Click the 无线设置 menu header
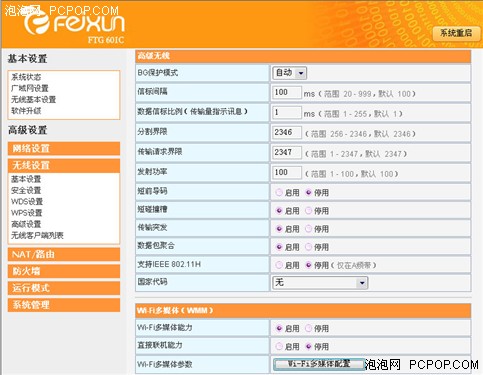Viewport: 483px width, 375px height. [x=64, y=165]
